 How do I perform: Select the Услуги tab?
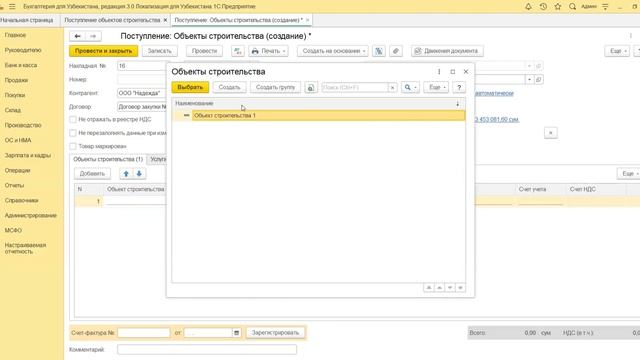point(158,160)
